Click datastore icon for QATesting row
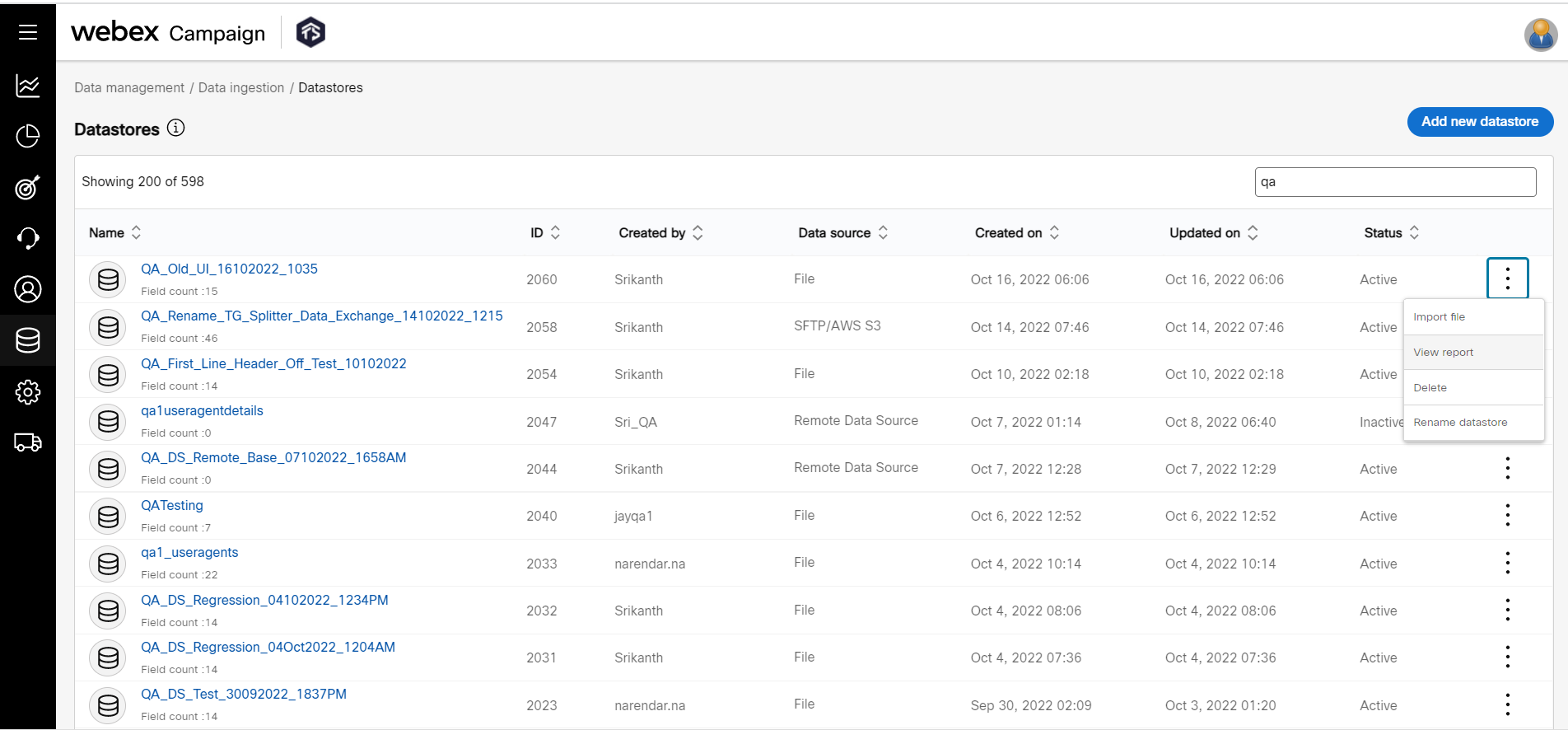The image size is (1568, 730). click(x=108, y=517)
